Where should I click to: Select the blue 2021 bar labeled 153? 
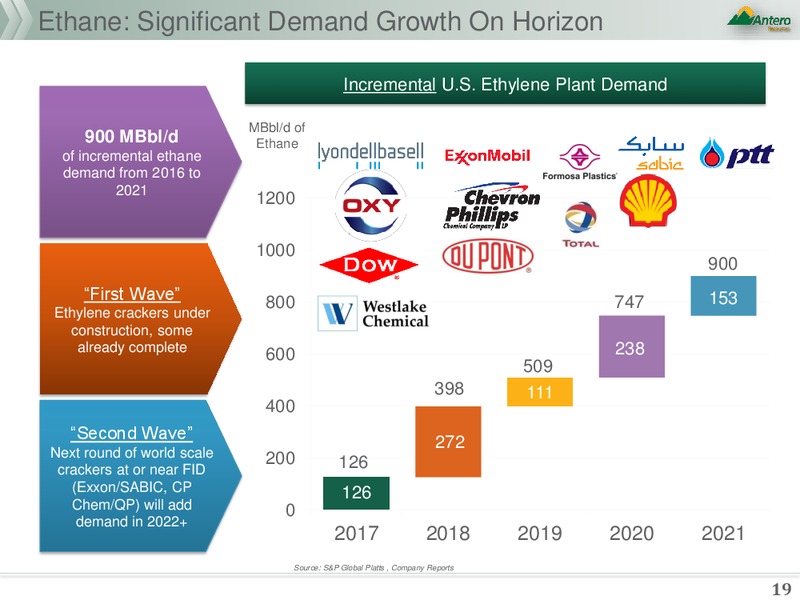[x=723, y=296]
